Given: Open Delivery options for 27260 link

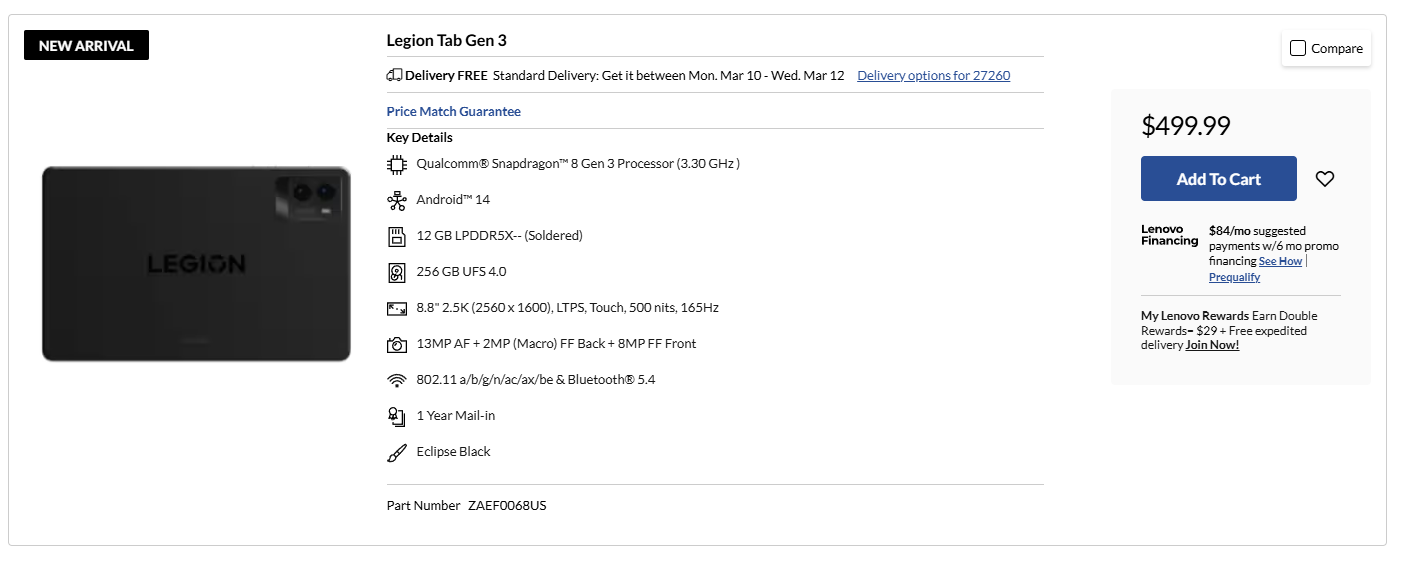Looking at the screenshot, I should [x=933, y=75].
